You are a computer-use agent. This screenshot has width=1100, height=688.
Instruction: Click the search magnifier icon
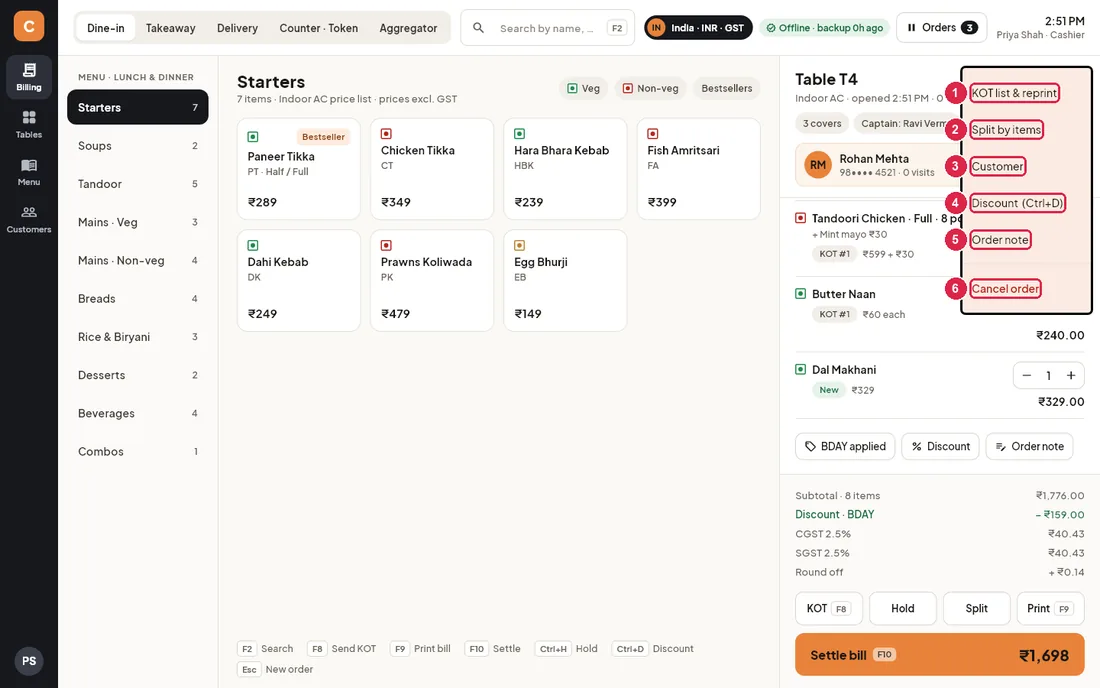point(478,28)
